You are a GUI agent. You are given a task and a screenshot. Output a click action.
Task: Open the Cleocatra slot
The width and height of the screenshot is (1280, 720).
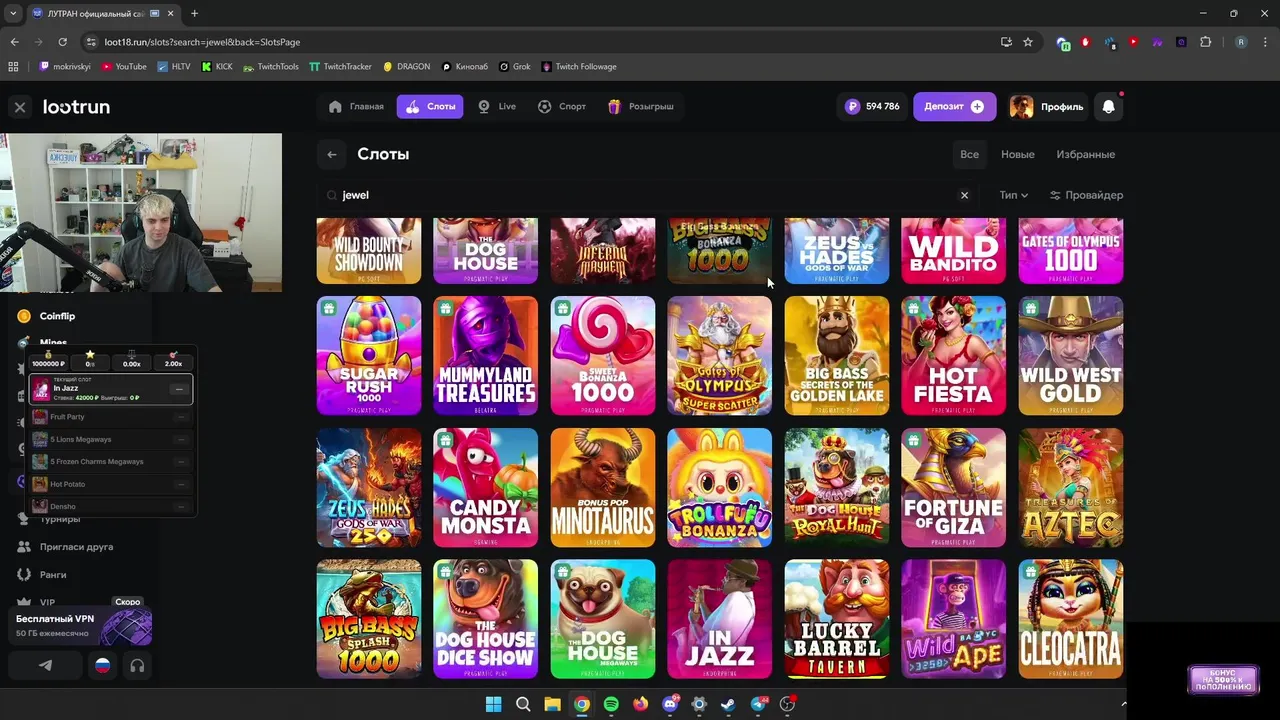point(1071,619)
